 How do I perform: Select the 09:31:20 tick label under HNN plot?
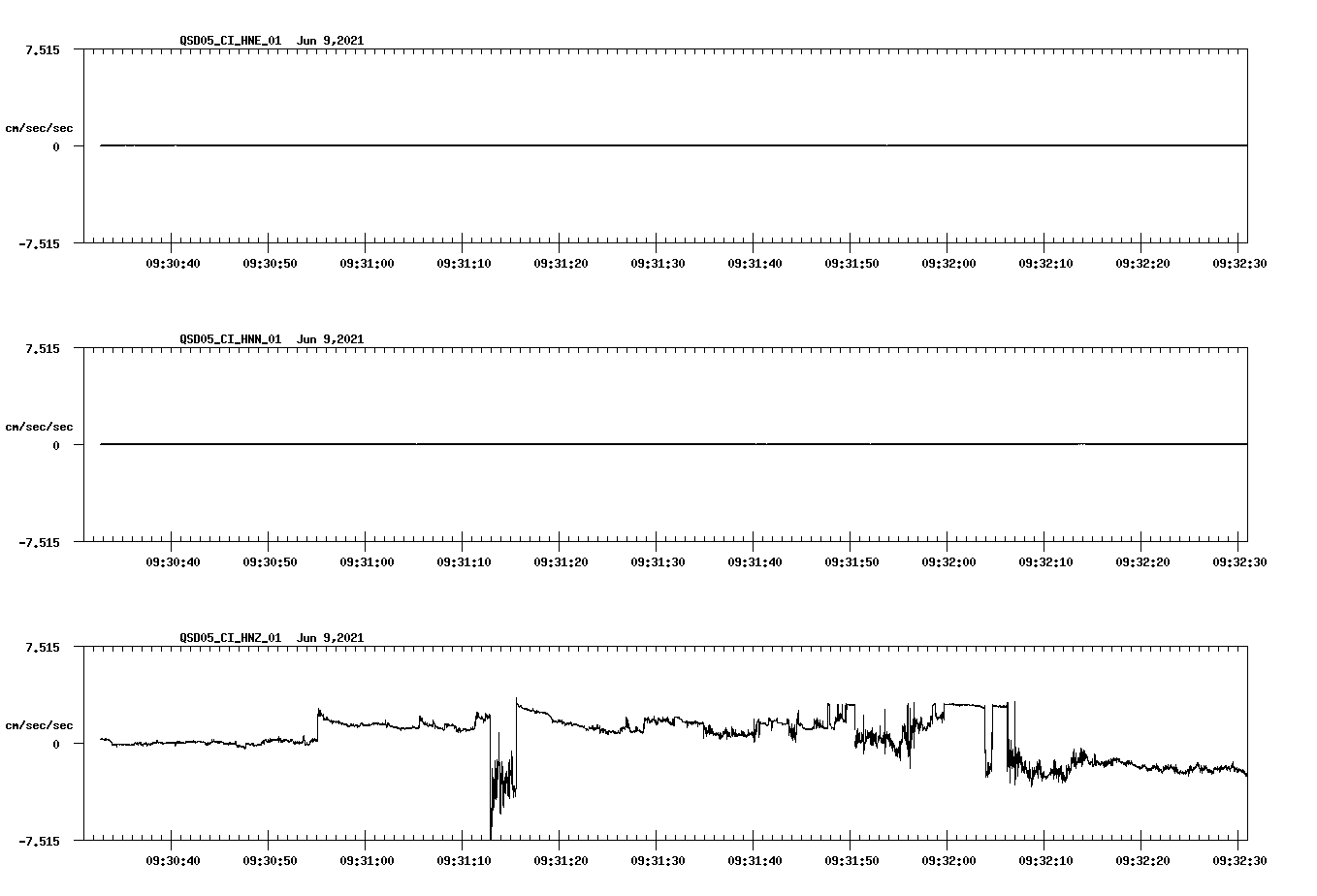click(561, 561)
